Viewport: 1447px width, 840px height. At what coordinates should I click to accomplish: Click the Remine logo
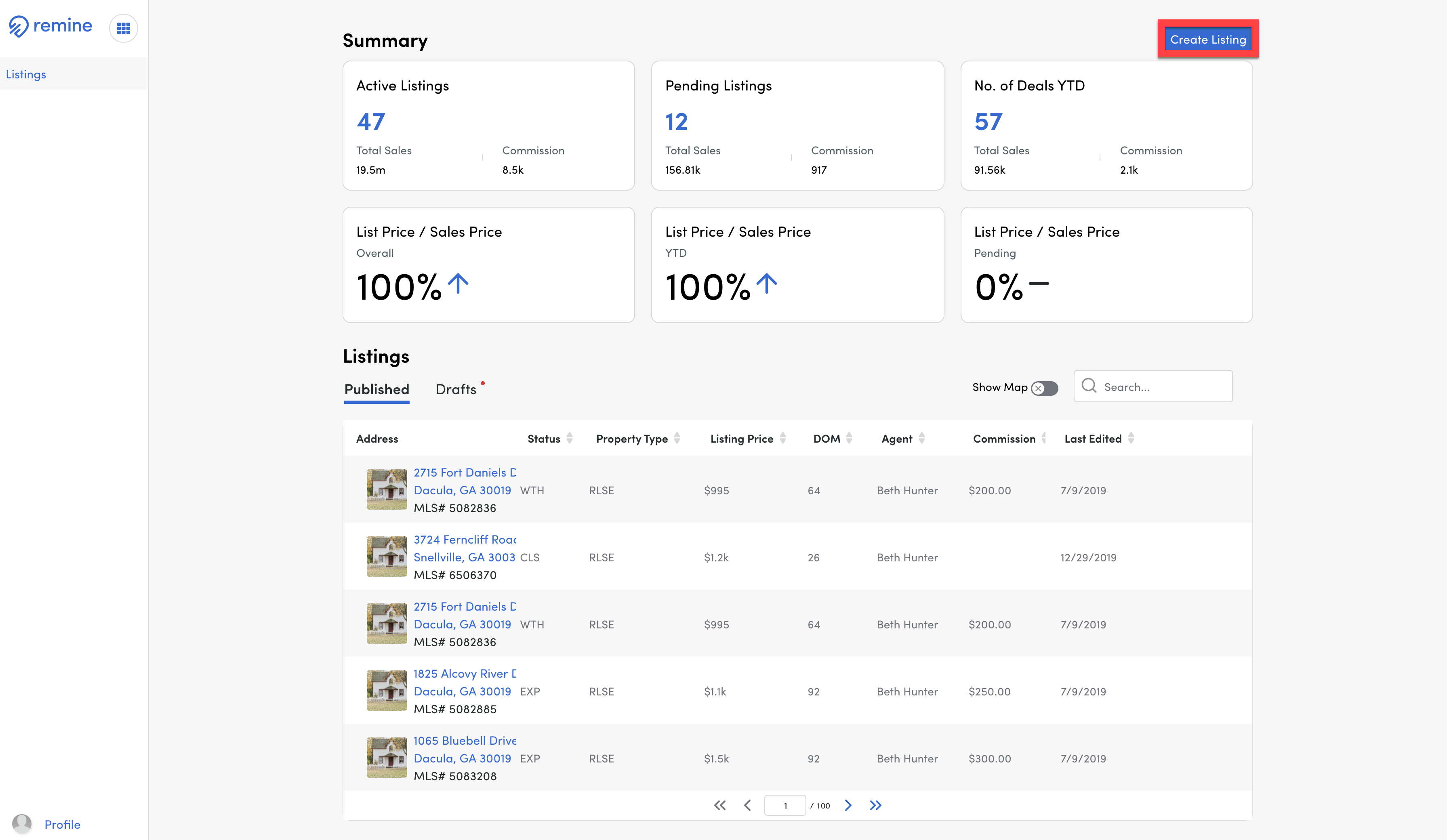pos(49,25)
